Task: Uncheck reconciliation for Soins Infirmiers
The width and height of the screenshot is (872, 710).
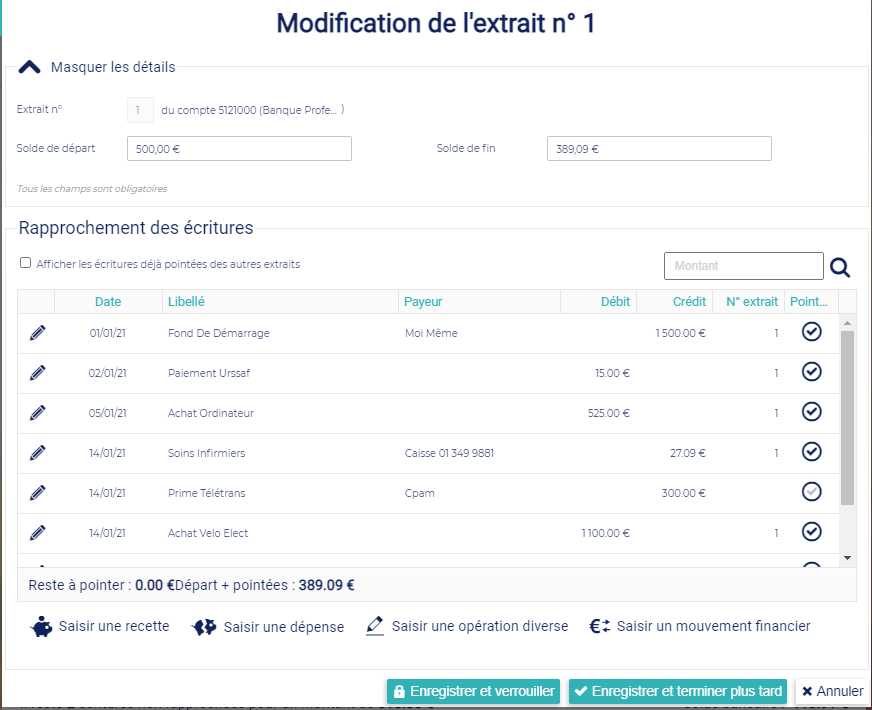Action: click(812, 452)
